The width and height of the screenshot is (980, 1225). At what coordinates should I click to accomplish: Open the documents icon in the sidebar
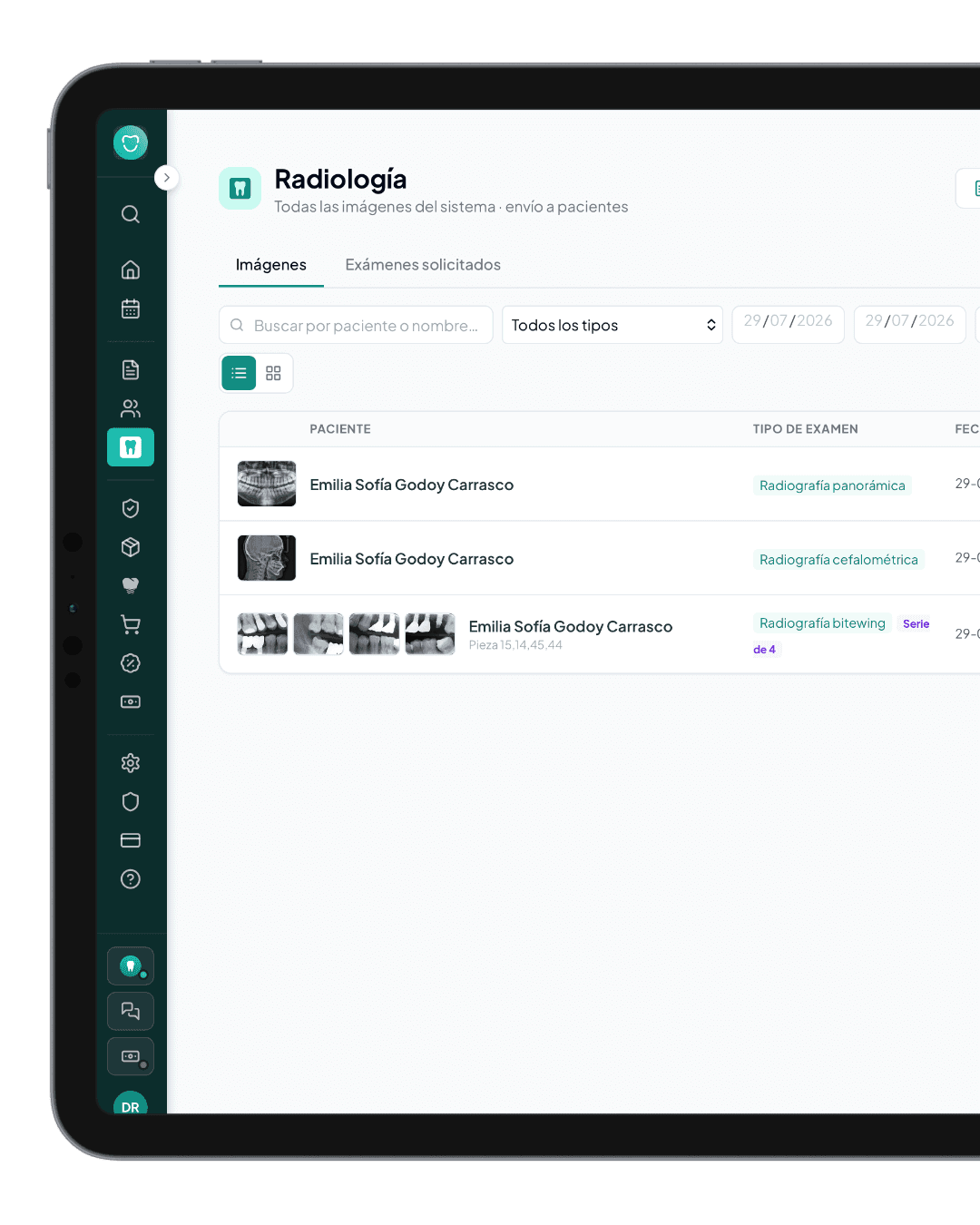[131, 369]
